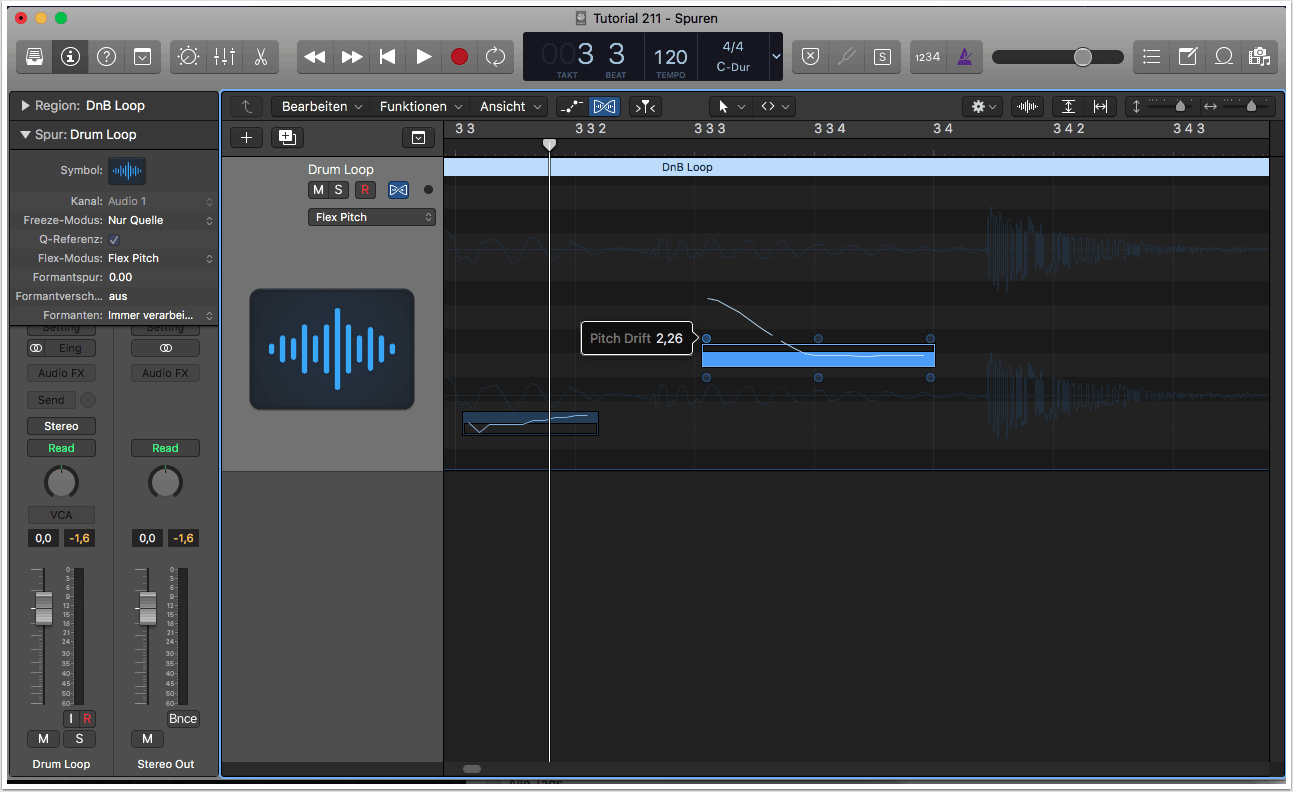1293x792 pixels.
Task: Open the Mixer from the toolbar
Action: pyautogui.click(x=224, y=57)
